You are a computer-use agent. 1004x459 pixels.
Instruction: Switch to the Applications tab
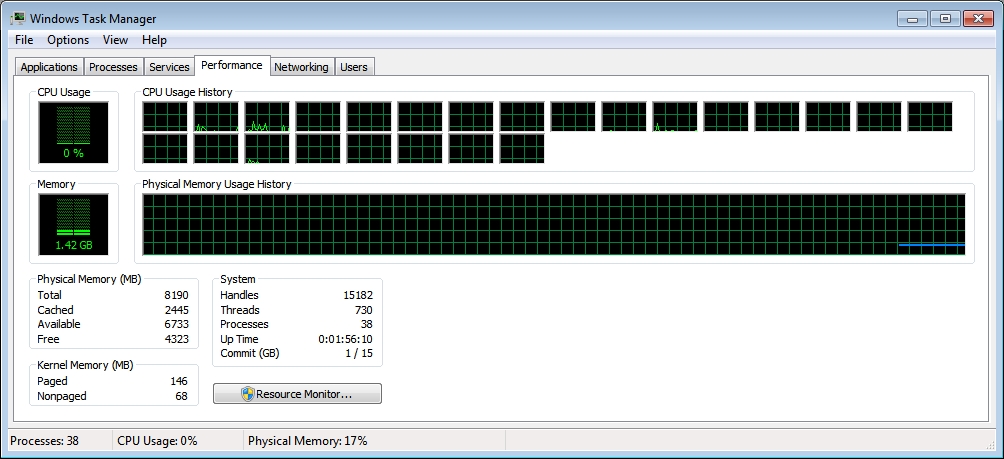coord(49,67)
